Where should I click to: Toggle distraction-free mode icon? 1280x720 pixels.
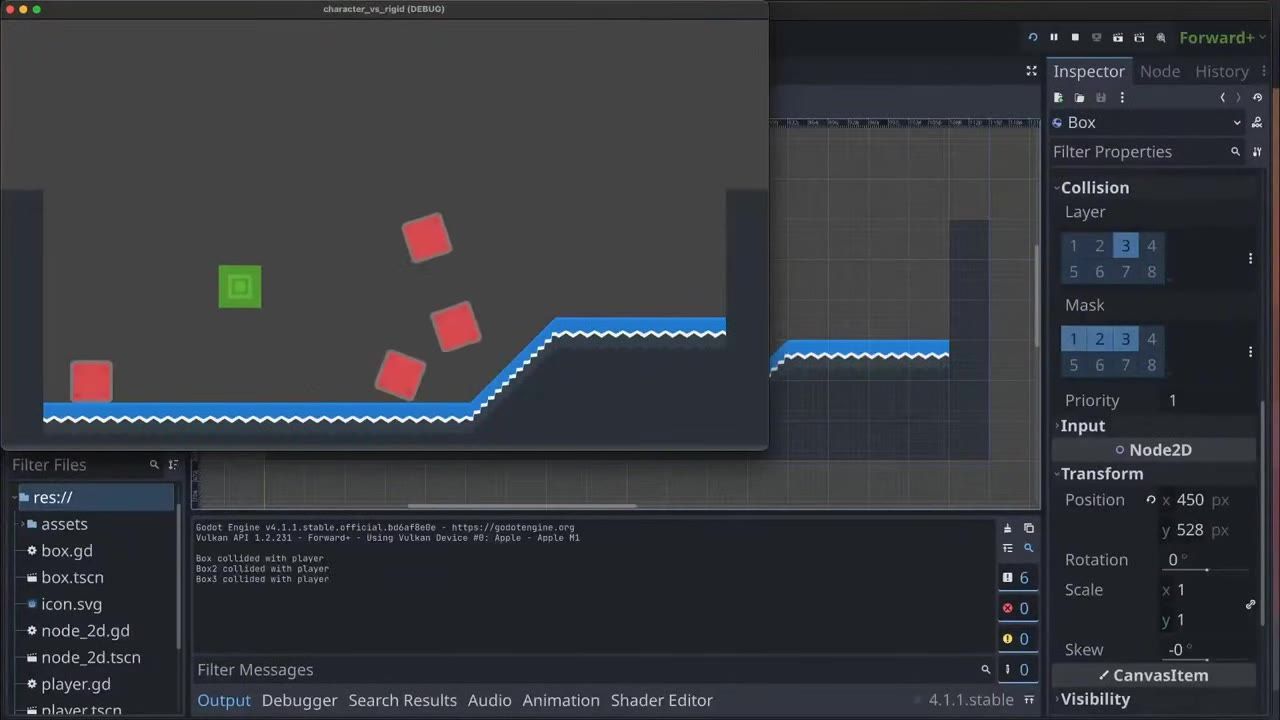click(x=1031, y=71)
